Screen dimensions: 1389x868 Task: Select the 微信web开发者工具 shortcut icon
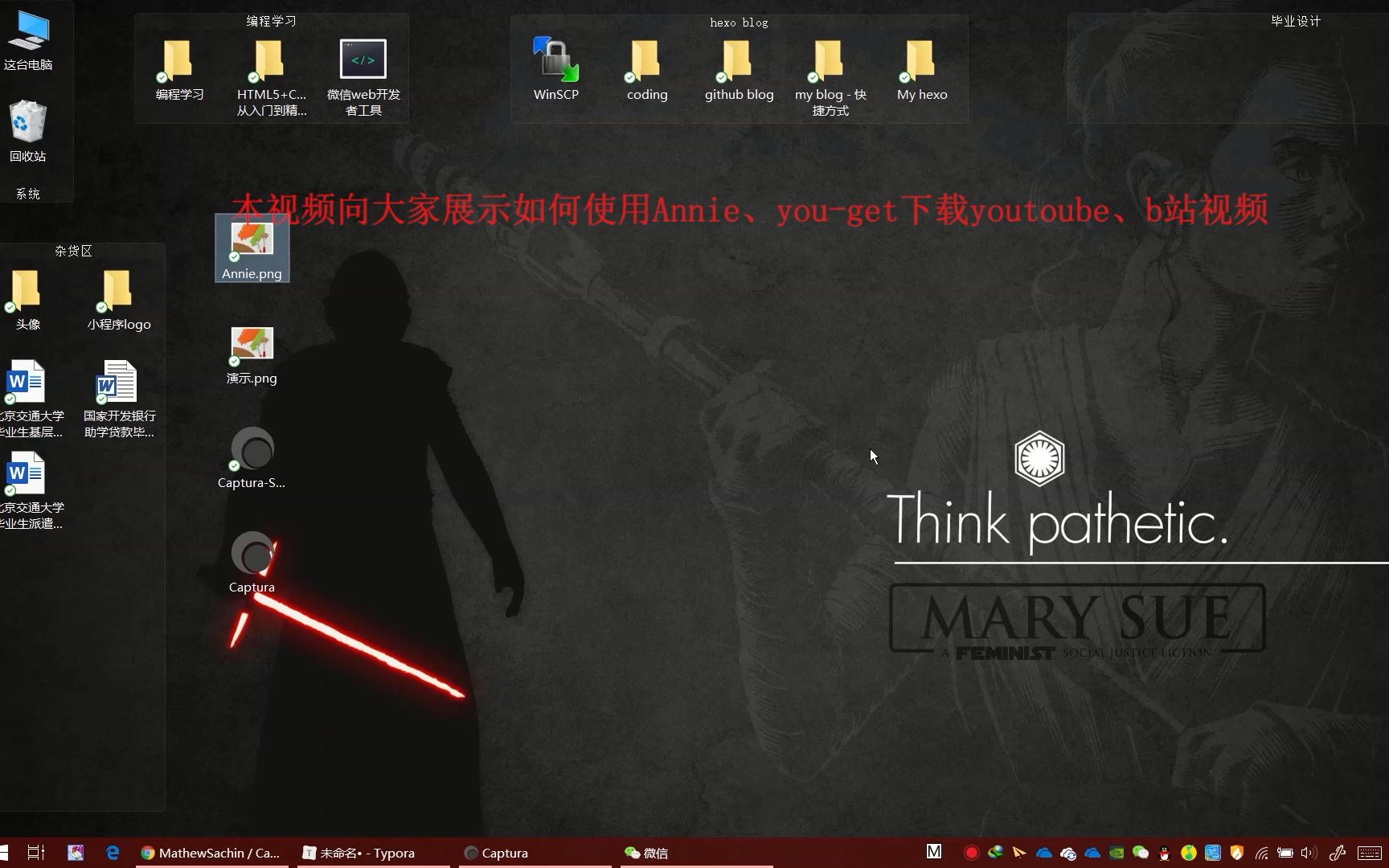[363, 78]
